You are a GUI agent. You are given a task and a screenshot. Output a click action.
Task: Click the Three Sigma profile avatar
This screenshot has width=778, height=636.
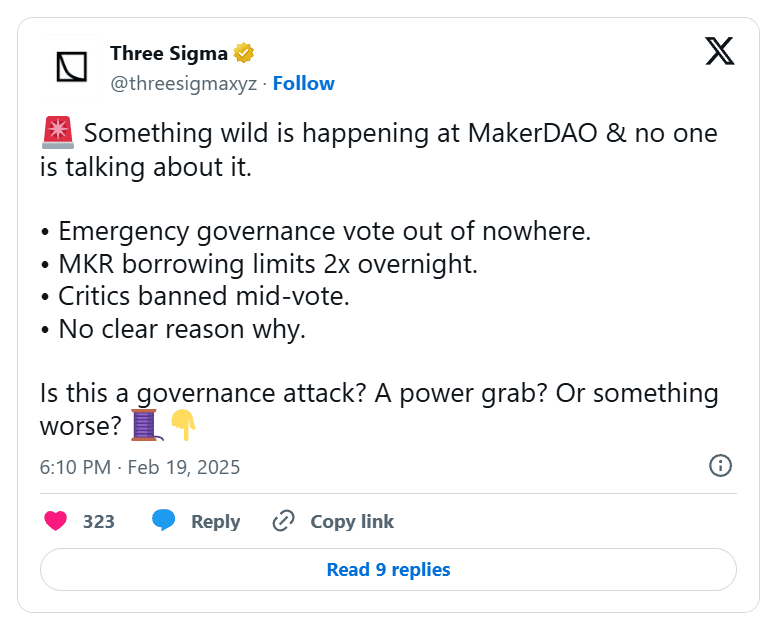point(70,66)
